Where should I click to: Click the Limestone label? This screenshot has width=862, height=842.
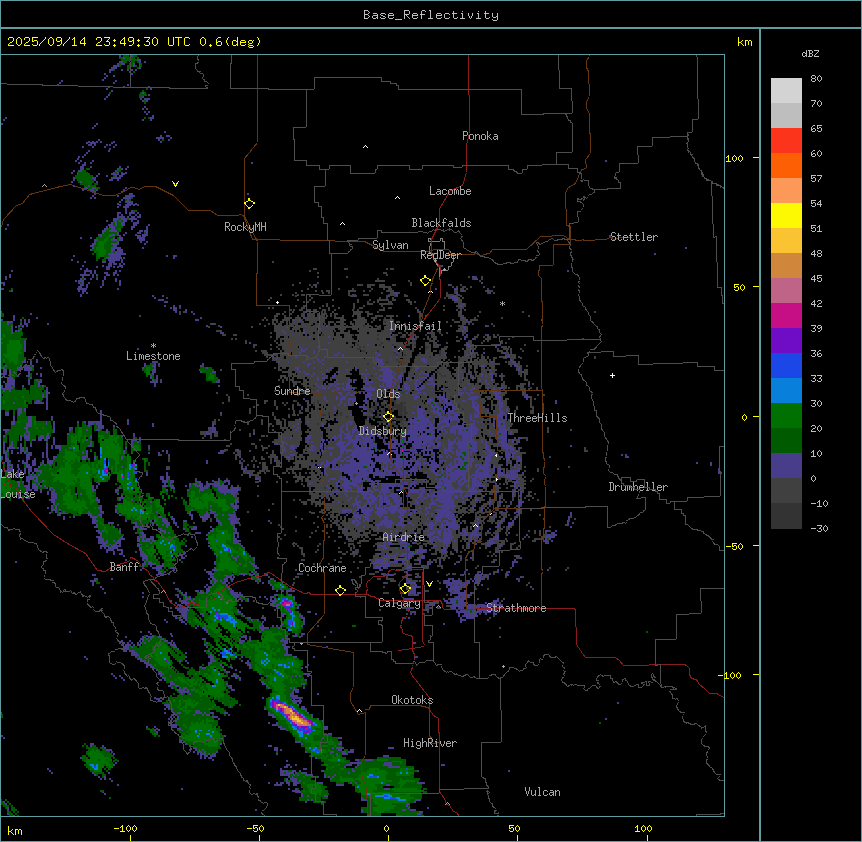point(153,356)
